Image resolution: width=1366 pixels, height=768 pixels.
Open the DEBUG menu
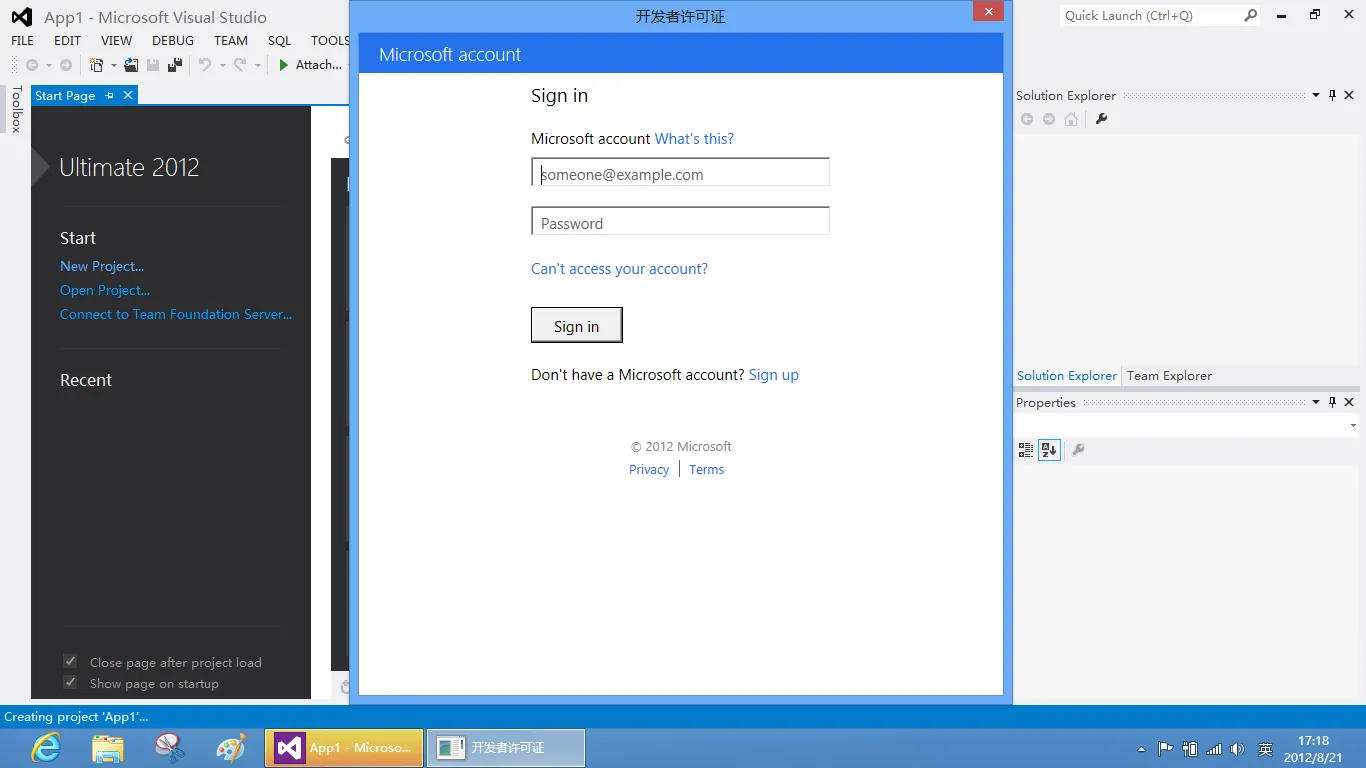coord(173,41)
